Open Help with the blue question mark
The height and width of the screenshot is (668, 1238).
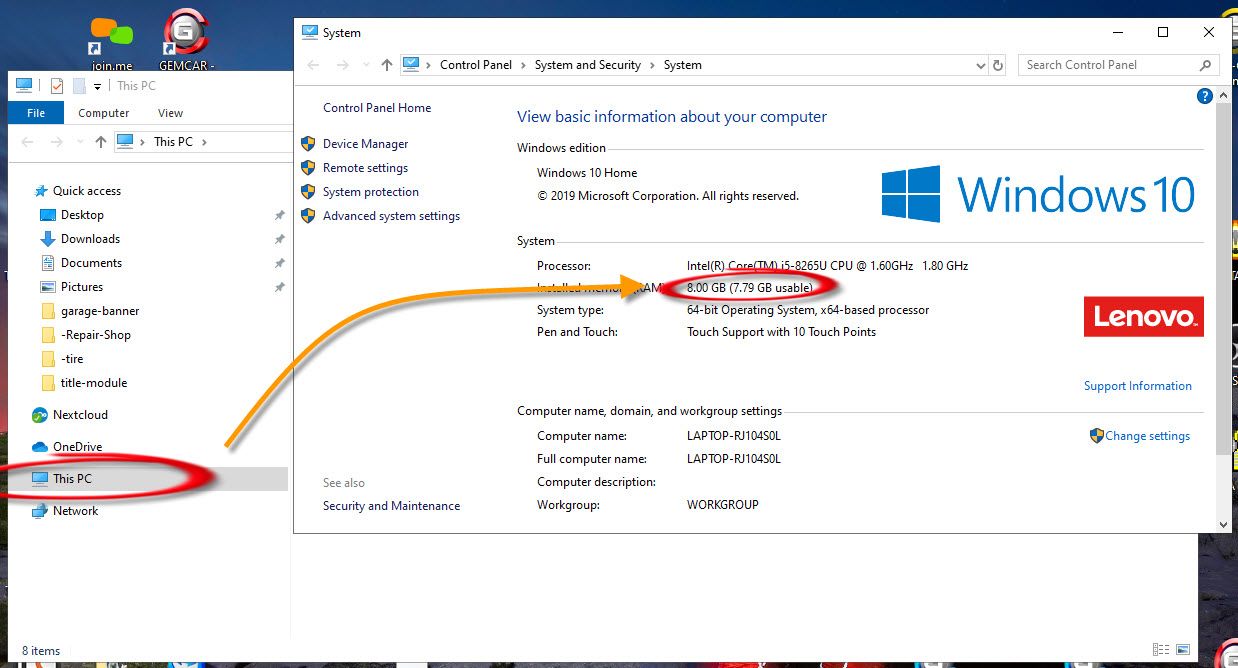coord(1205,96)
